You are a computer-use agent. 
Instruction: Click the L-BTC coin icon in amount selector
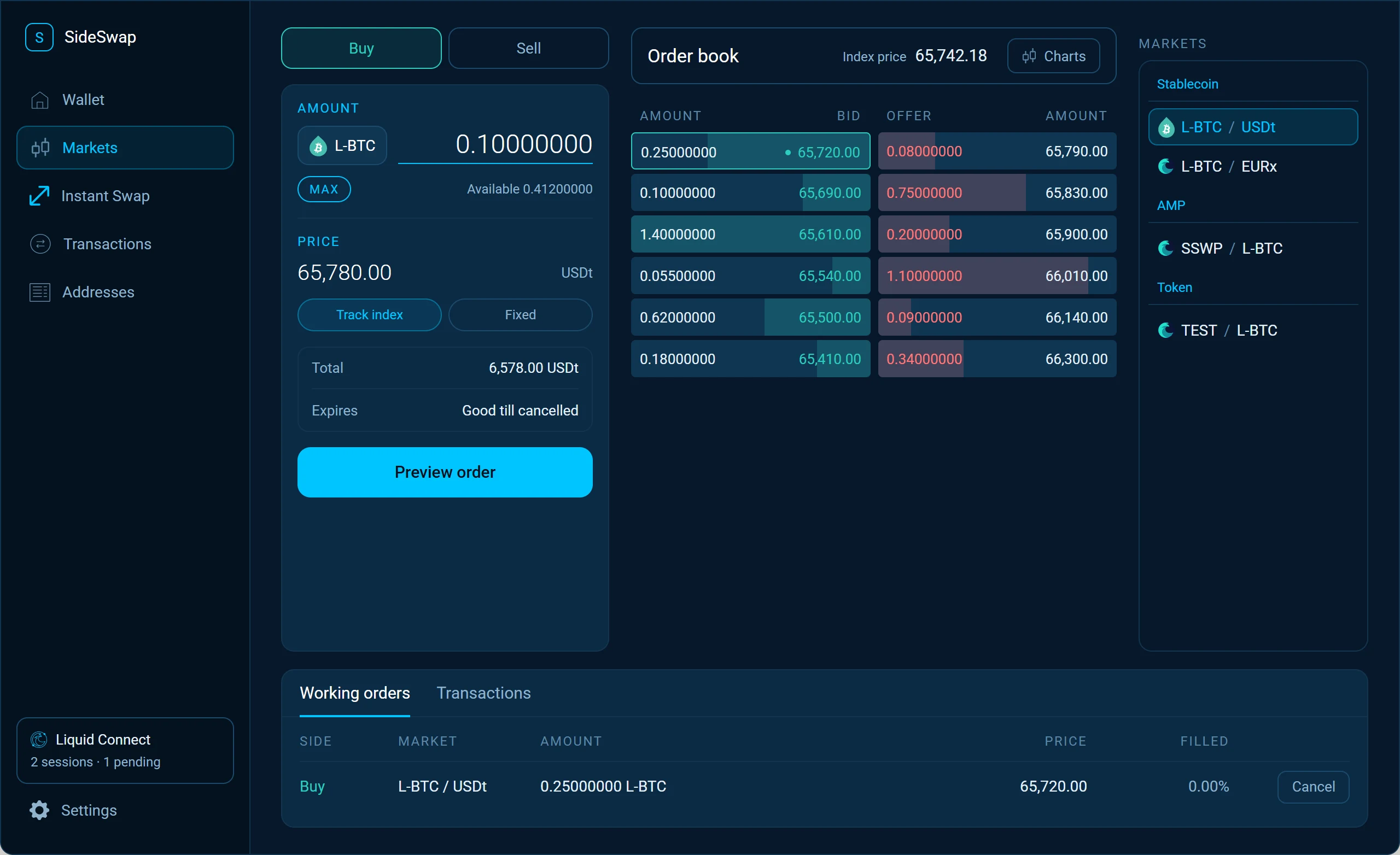318,146
